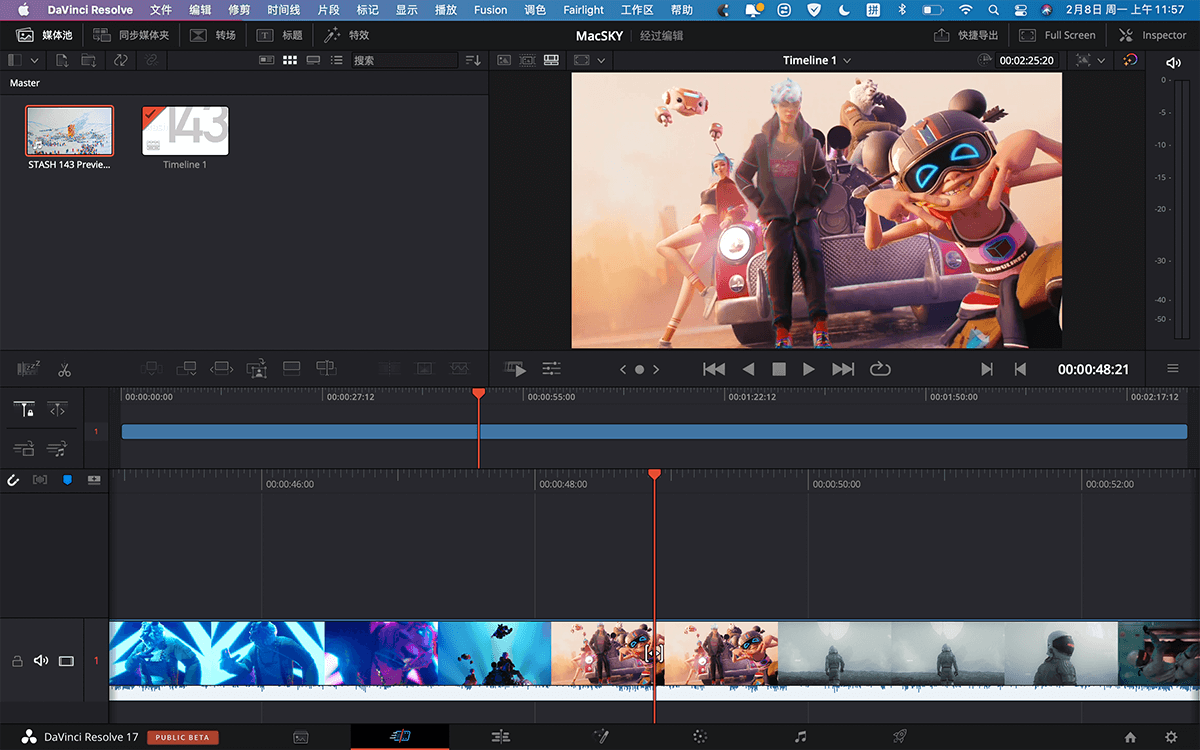This screenshot has width=1200, height=750.
Task: Go to Project Manager home icon
Action: 1130,737
